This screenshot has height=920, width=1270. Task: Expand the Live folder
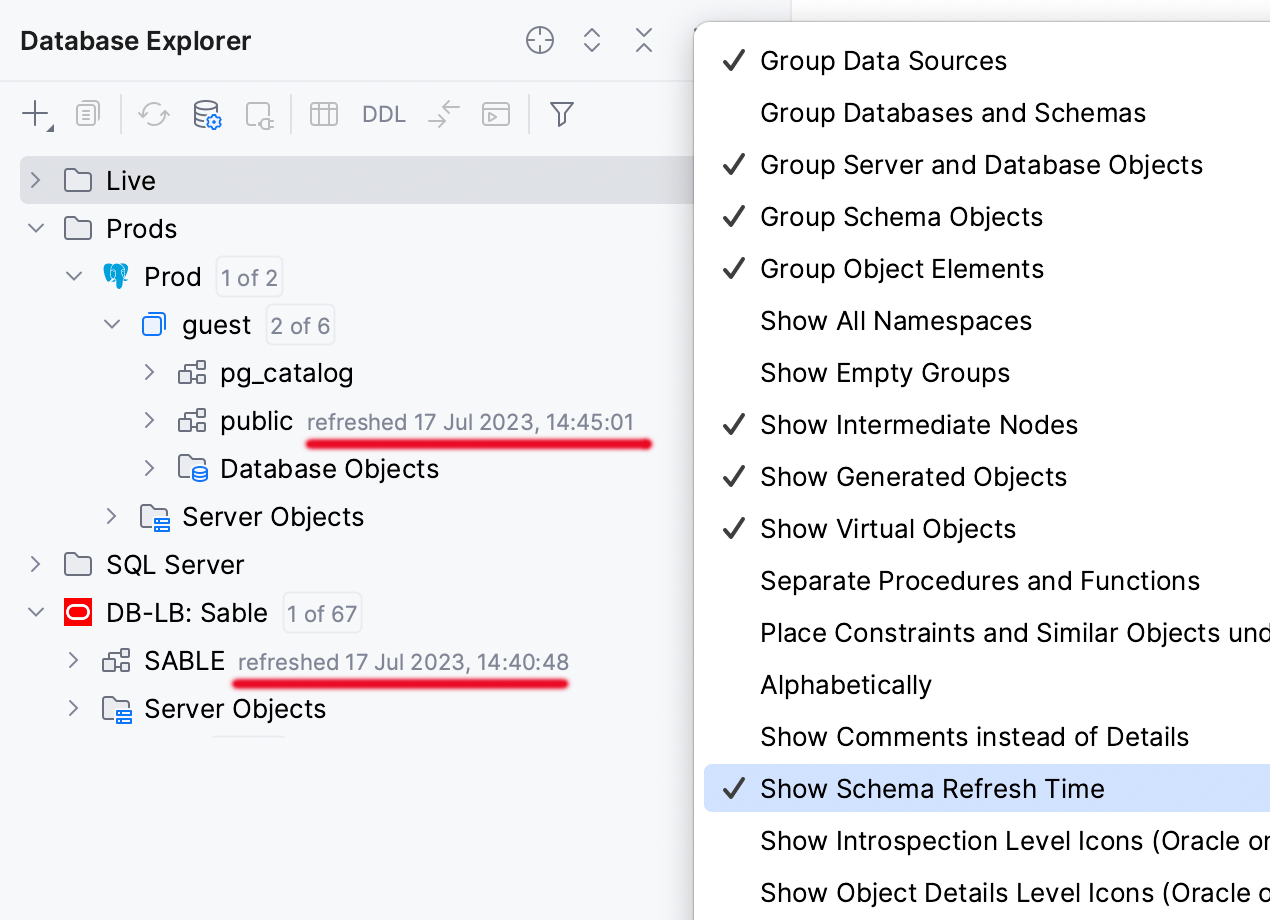tap(36, 181)
